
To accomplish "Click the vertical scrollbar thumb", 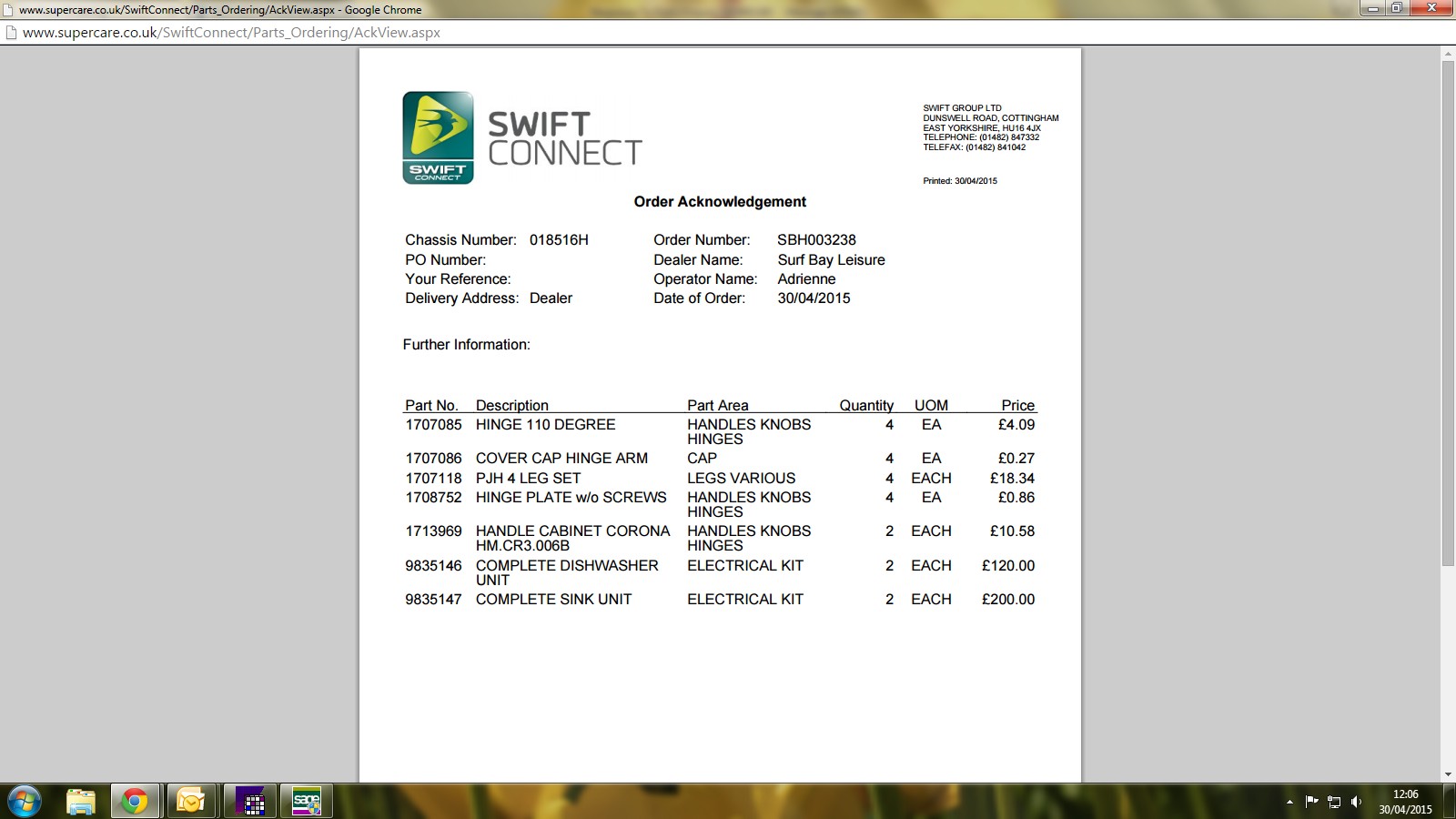I will point(1448,314).
